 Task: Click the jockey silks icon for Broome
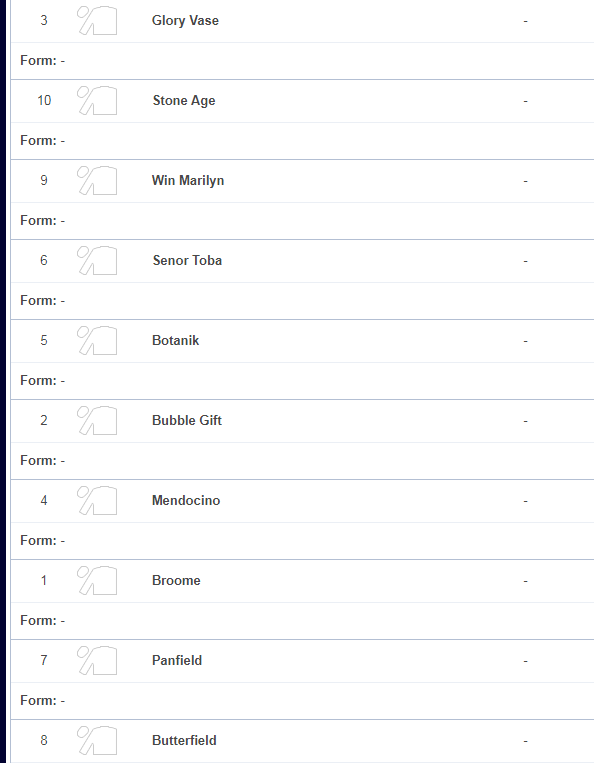coord(97,580)
